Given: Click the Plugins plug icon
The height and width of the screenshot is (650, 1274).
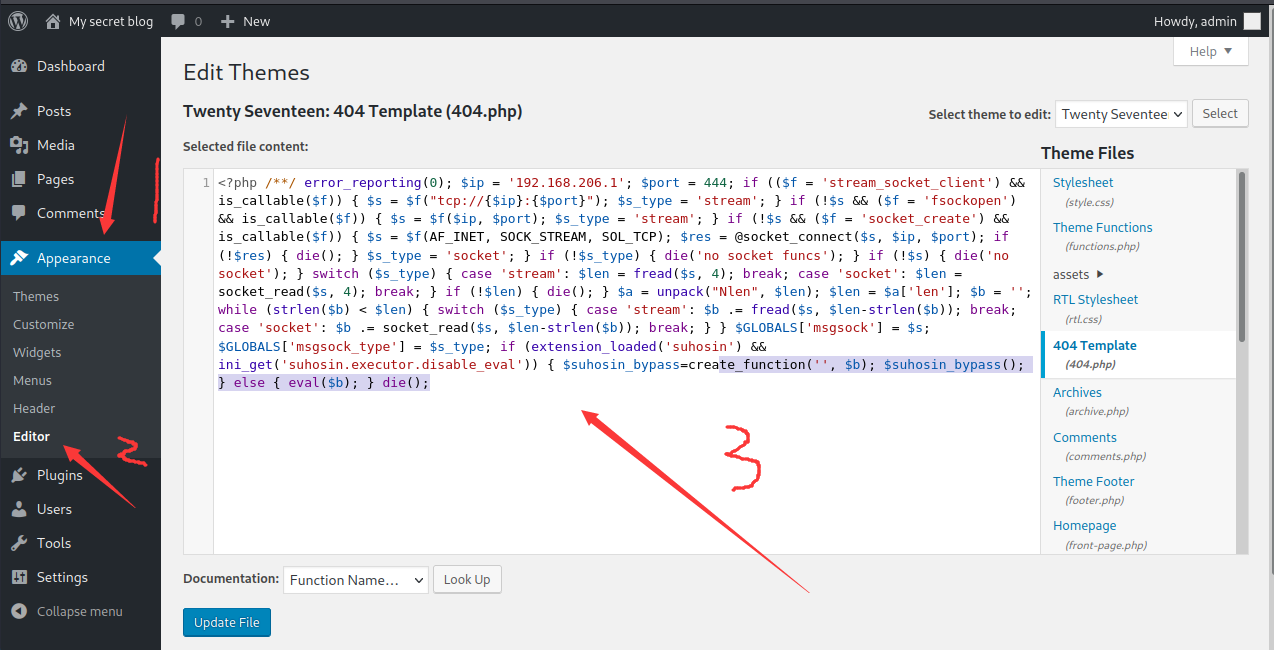Looking at the screenshot, I should (x=19, y=475).
